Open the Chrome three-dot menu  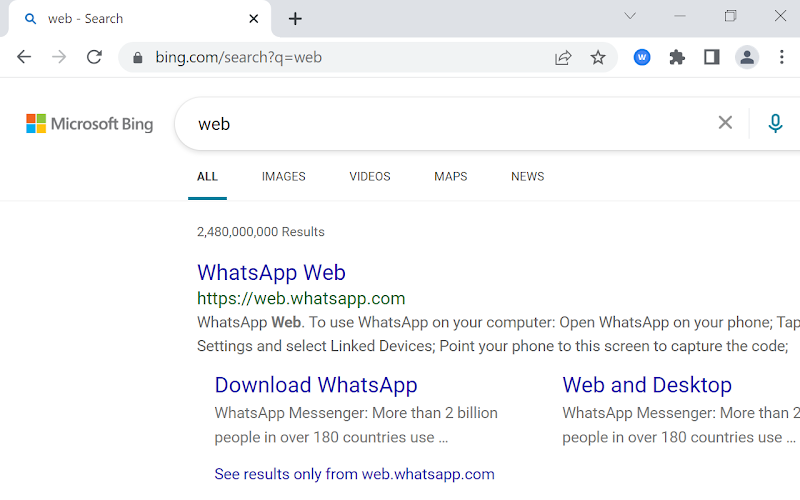pyautogui.click(x=782, y=57)
